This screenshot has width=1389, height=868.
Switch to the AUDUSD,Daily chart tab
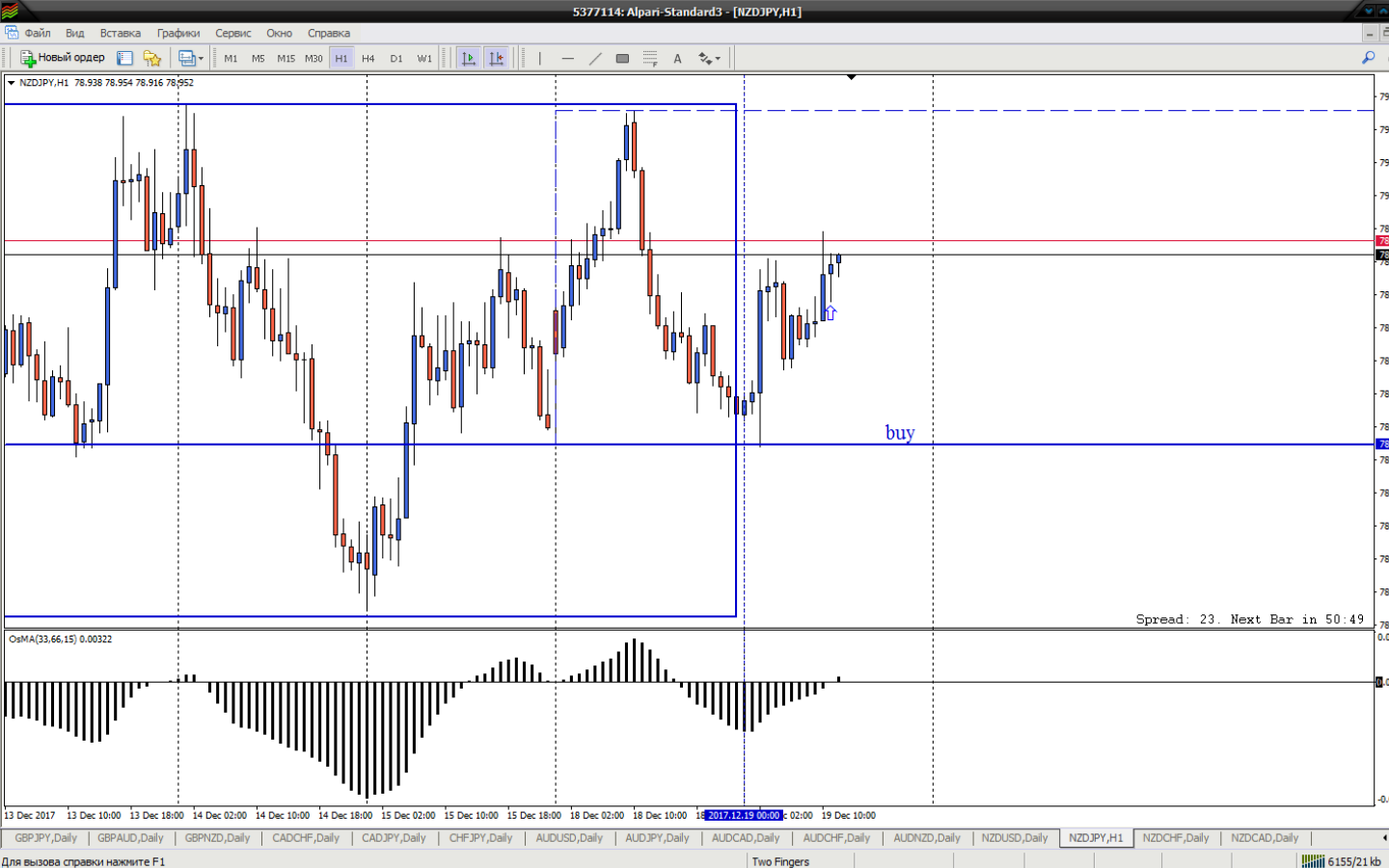569,838
